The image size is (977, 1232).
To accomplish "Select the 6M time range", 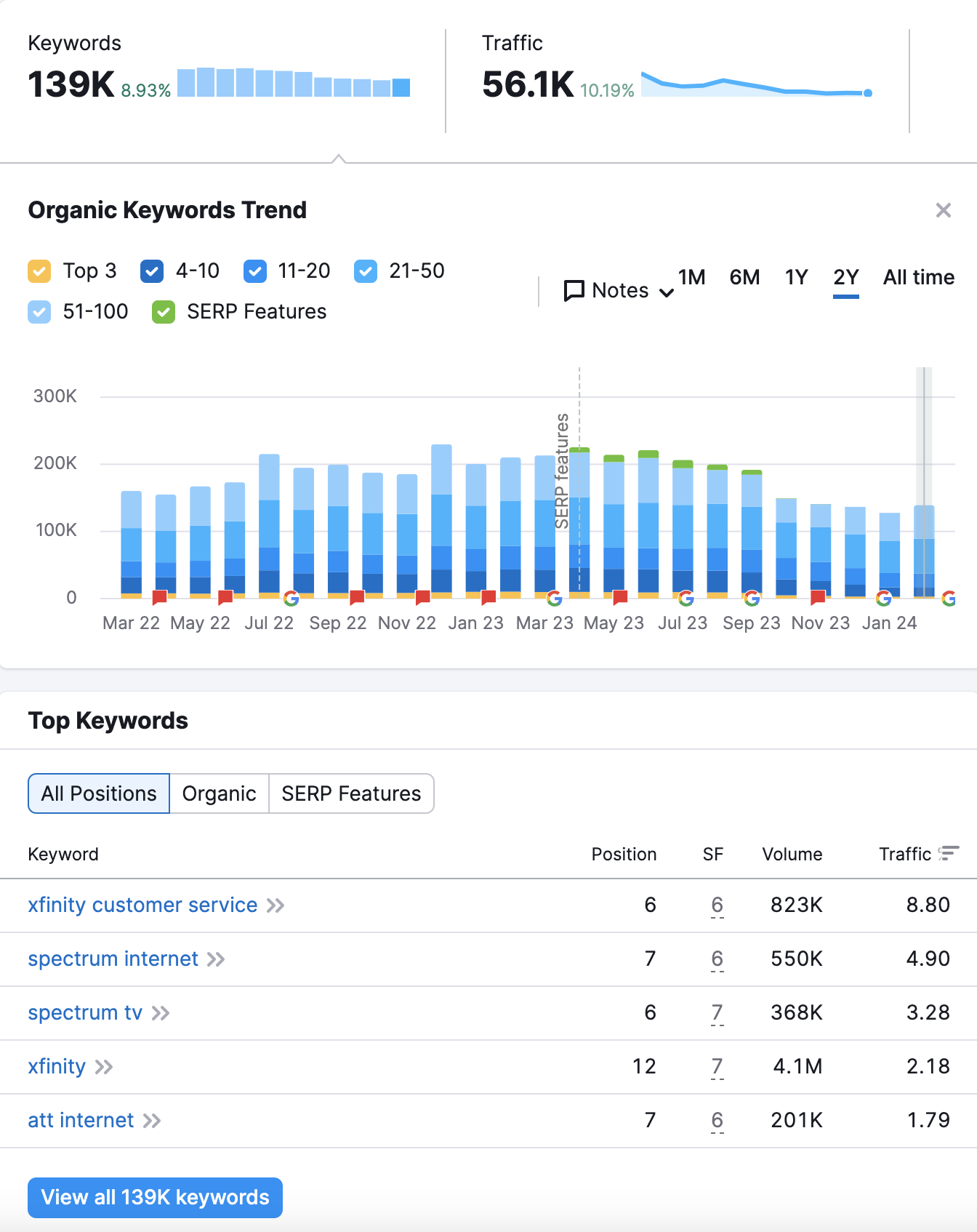I will [744, 277].
